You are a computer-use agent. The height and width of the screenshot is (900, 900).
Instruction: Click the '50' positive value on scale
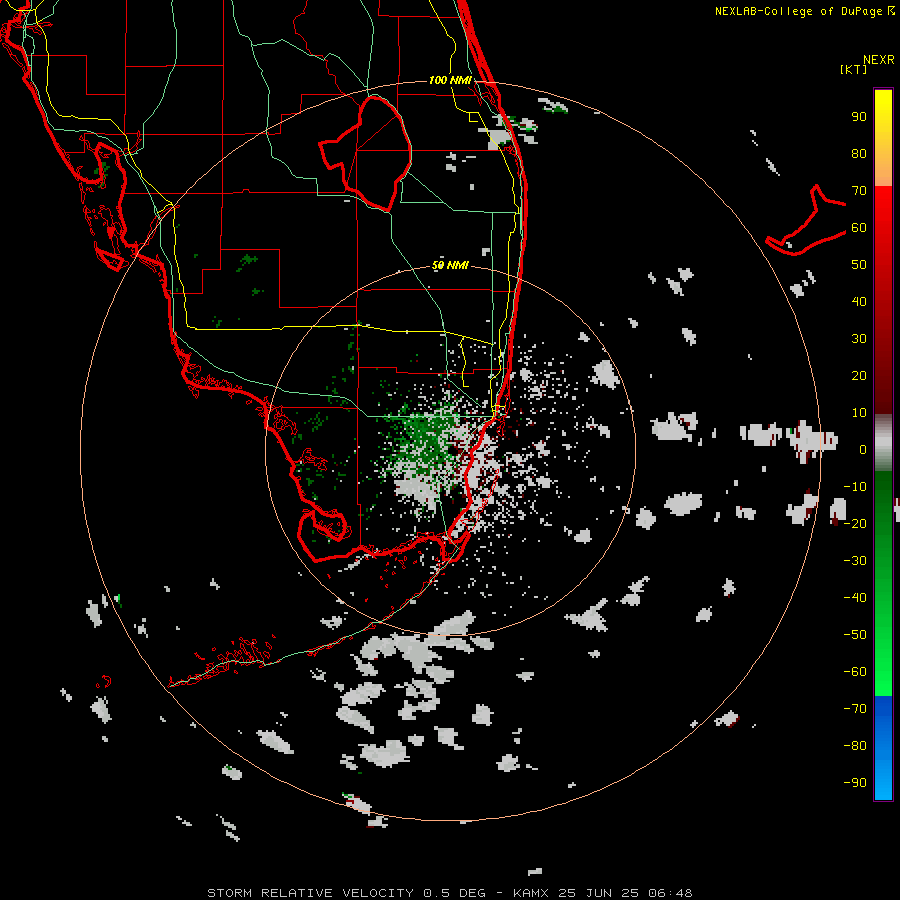point(859,265)
